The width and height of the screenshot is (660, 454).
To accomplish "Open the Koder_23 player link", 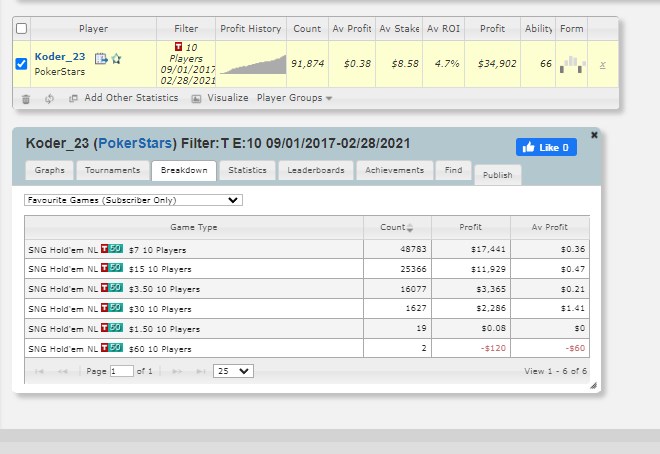I will pyautogui.click(x=60, y=57).
